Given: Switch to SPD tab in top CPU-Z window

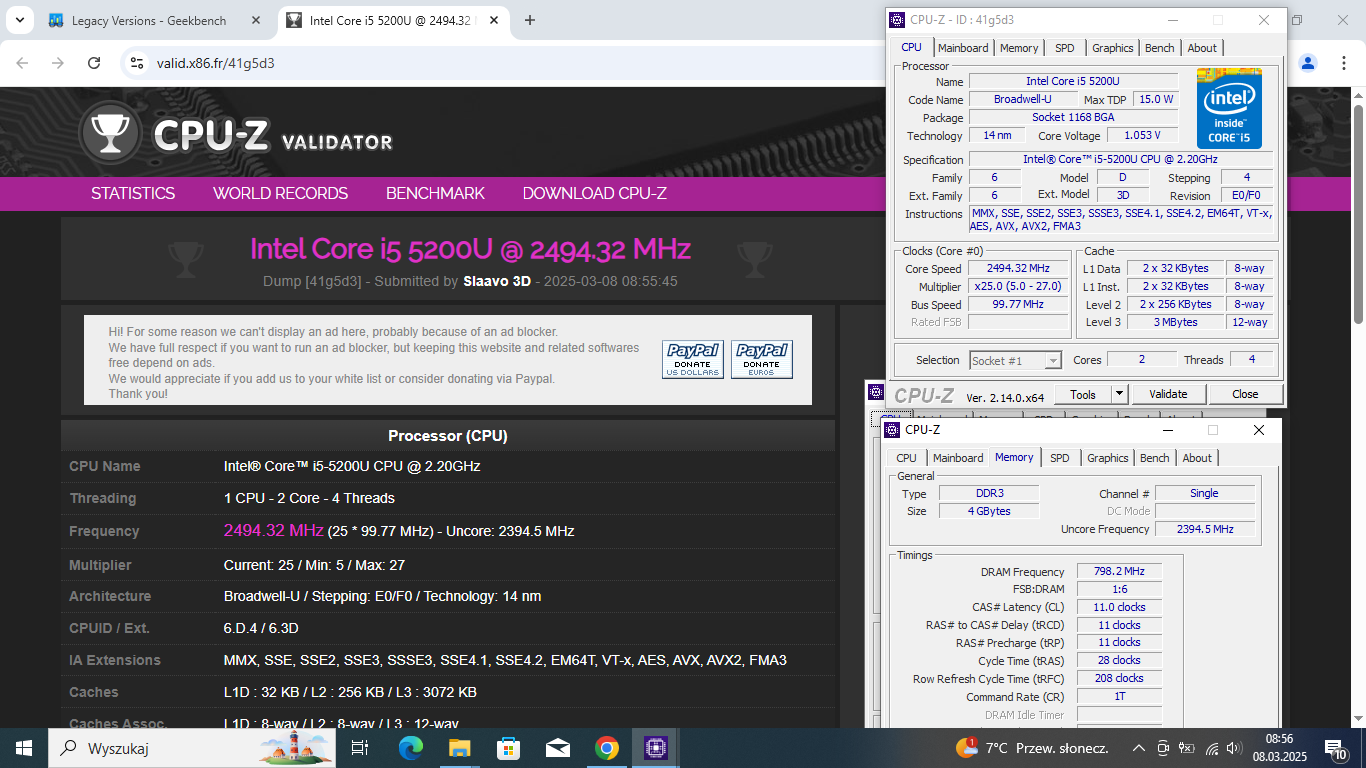Looking at the screenshot, I should (x=1065, y=48).
